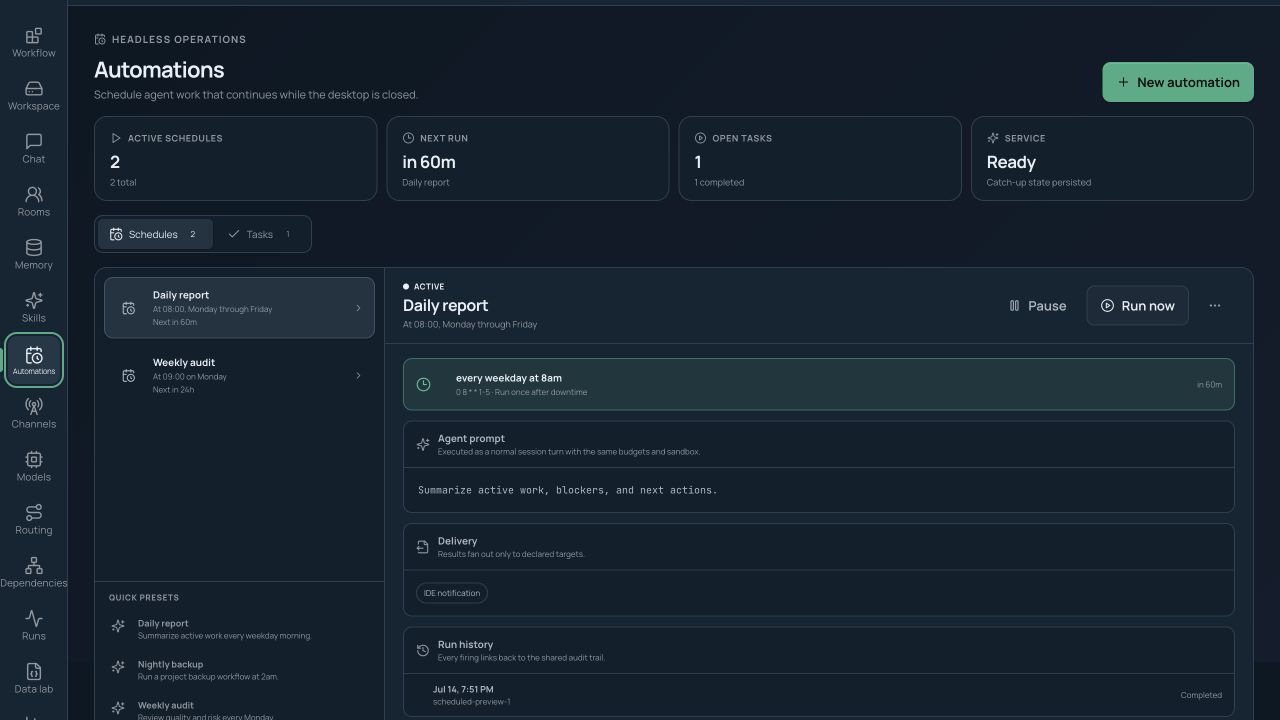This screenshot has height=720, width=1280.
Task: Click the IDE notification delivery chip
Action: [x=452, y=593]
